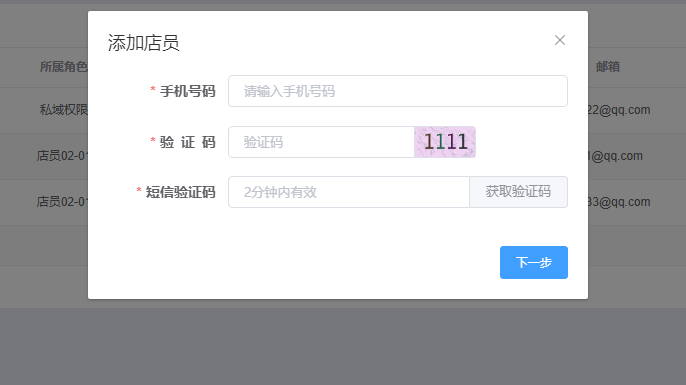Proceed with the 下一步 button

click(534, 262)
